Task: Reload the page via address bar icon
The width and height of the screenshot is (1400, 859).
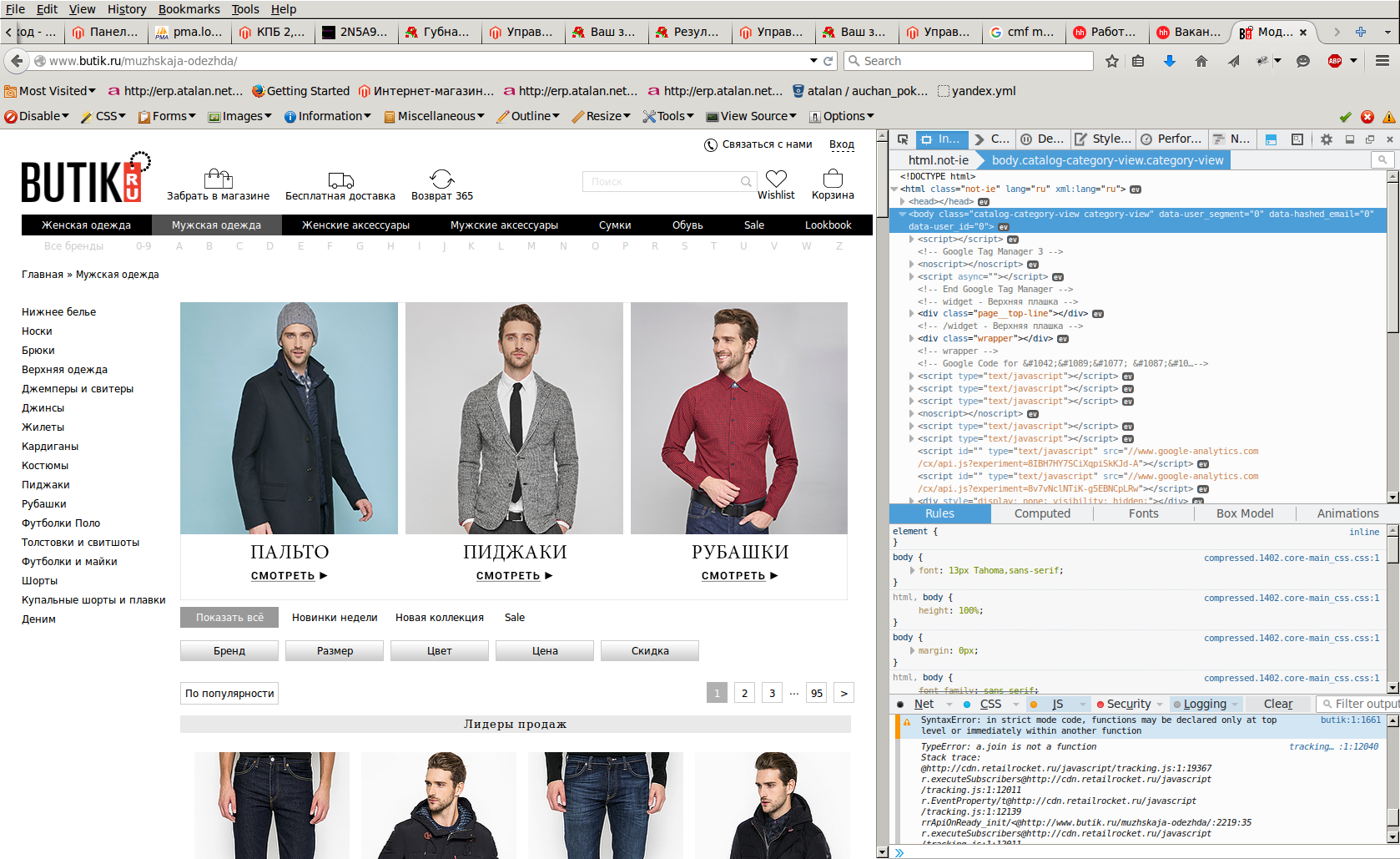Action: (x=828, y=61)
